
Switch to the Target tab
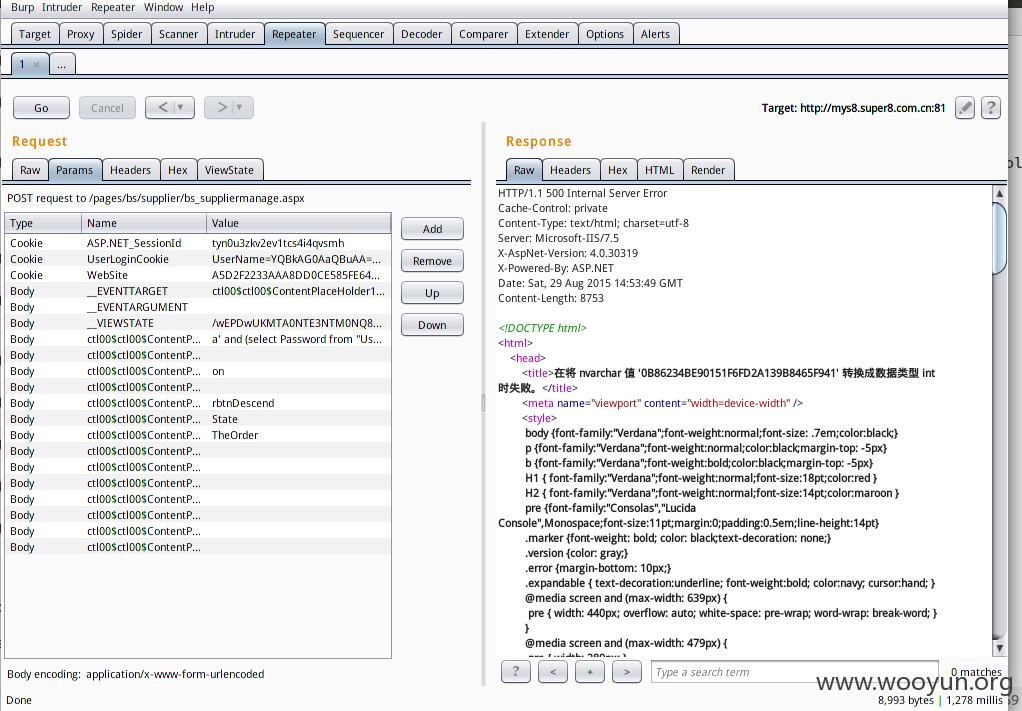coord(35,34)
